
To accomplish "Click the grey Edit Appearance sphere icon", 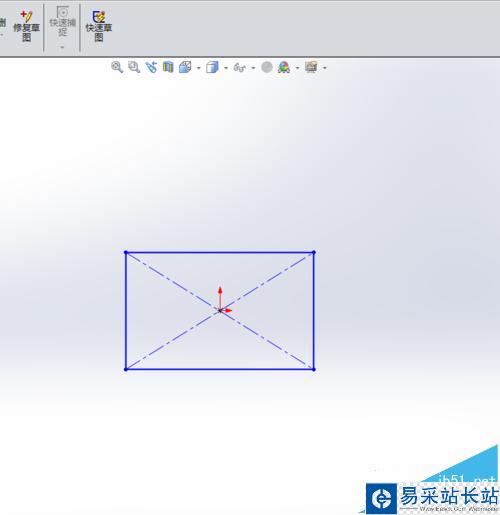I will [267, 67].
